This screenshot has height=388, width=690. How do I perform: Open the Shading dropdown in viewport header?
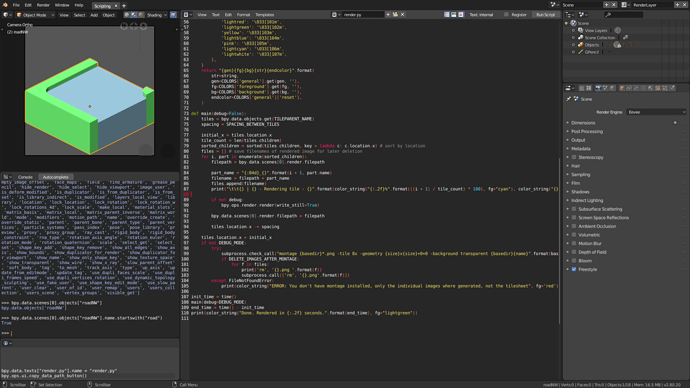[157, 15]
